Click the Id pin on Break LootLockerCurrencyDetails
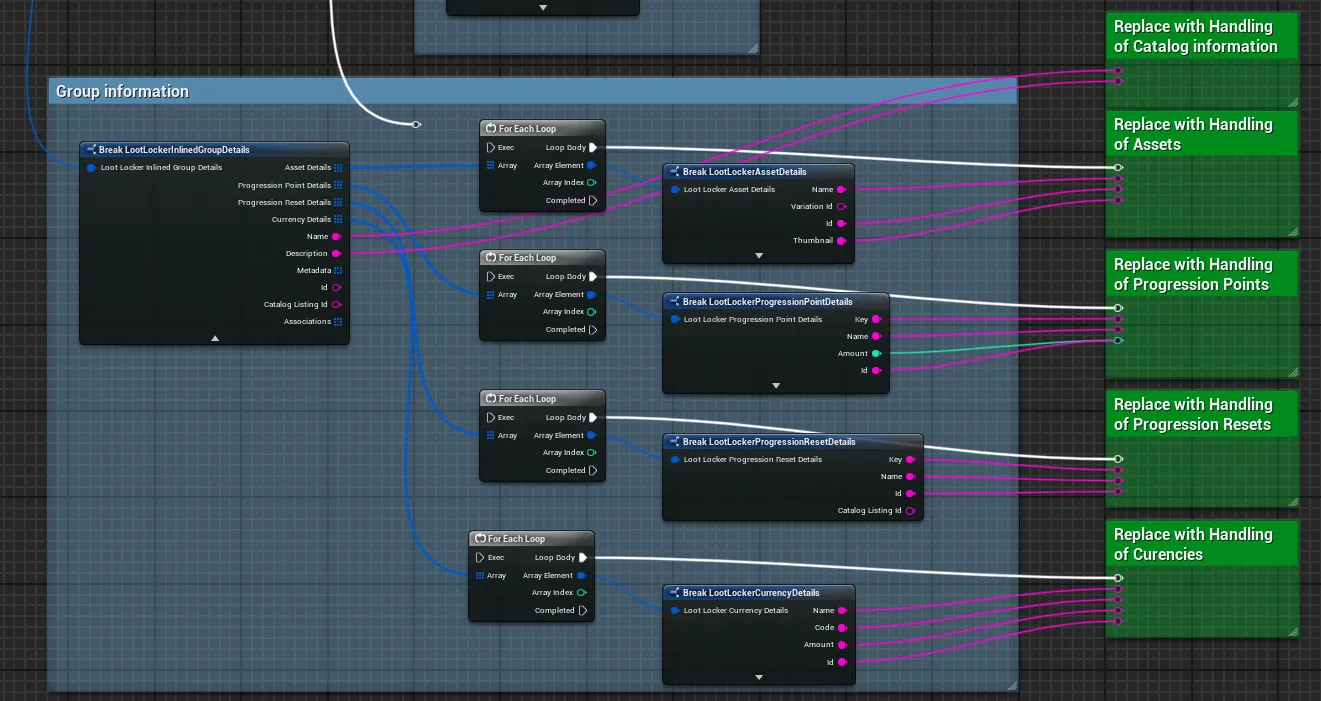The width and height of the screenshot is (1321, 701). [x=842, y=662]
